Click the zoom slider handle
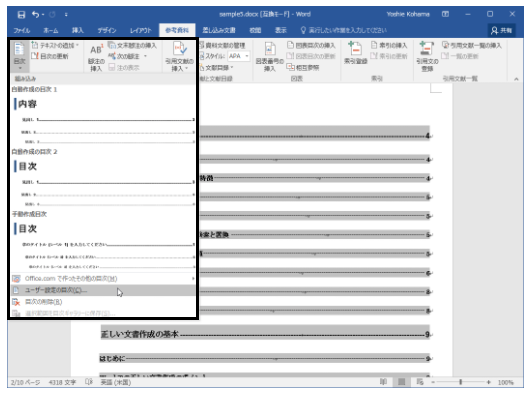Screen dimensions: 531x396 (461, 382)
